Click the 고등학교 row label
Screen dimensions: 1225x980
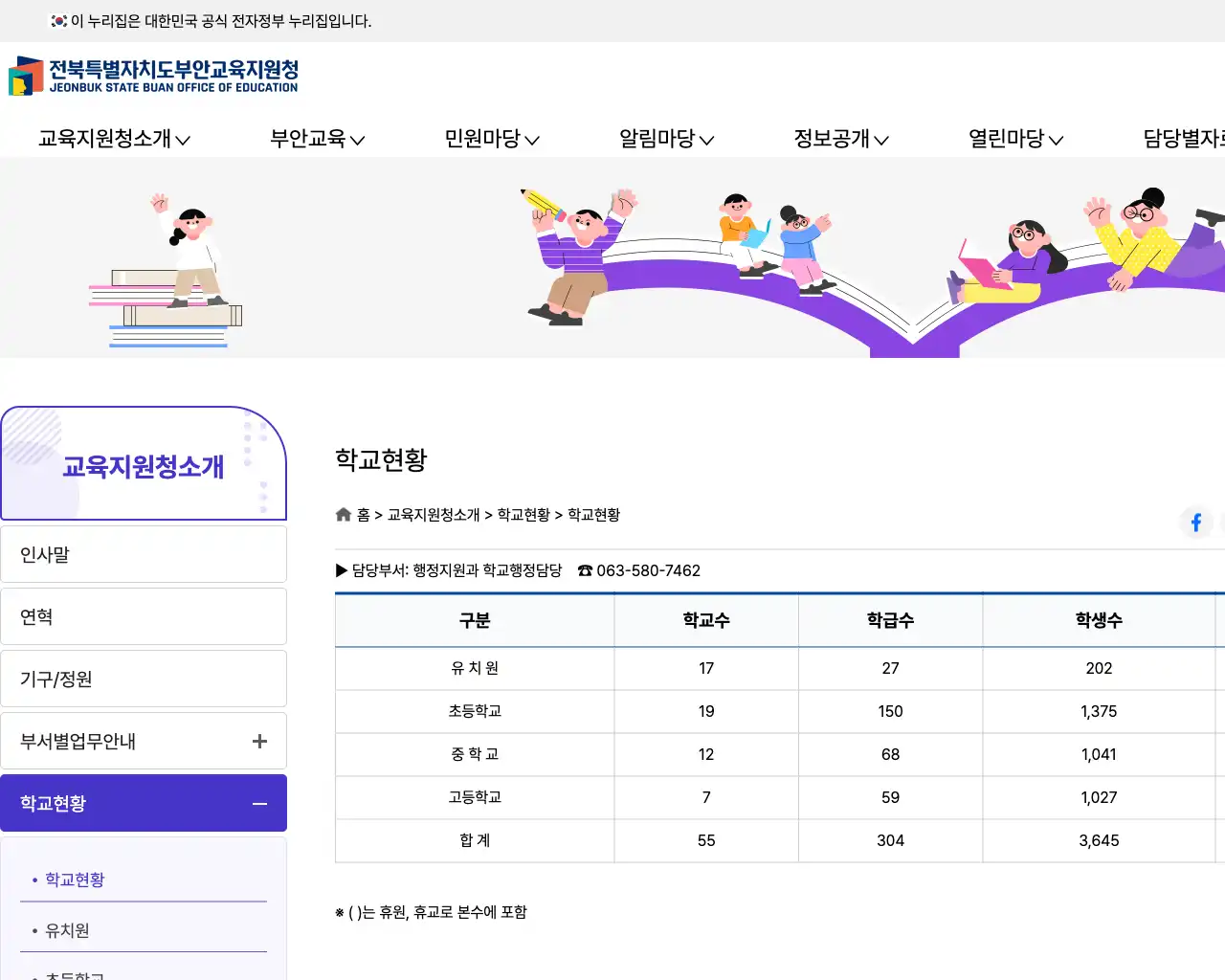click(x=475, y=797)
